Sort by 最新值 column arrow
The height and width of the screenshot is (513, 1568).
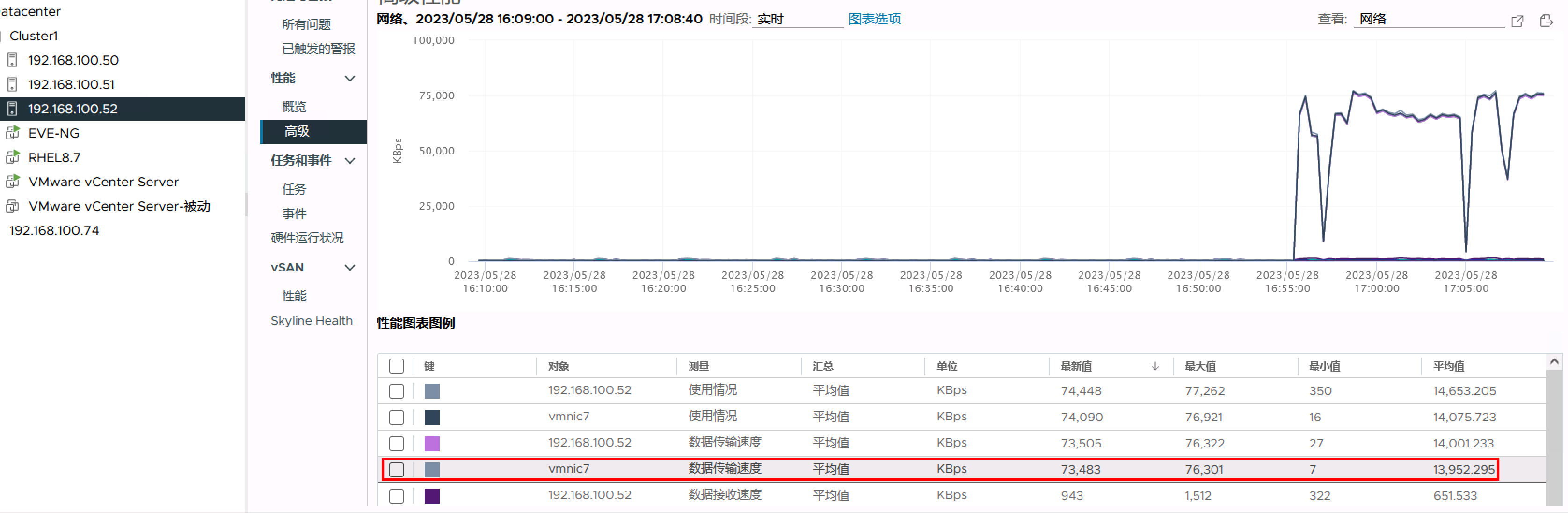click(x=1154, y=366)
